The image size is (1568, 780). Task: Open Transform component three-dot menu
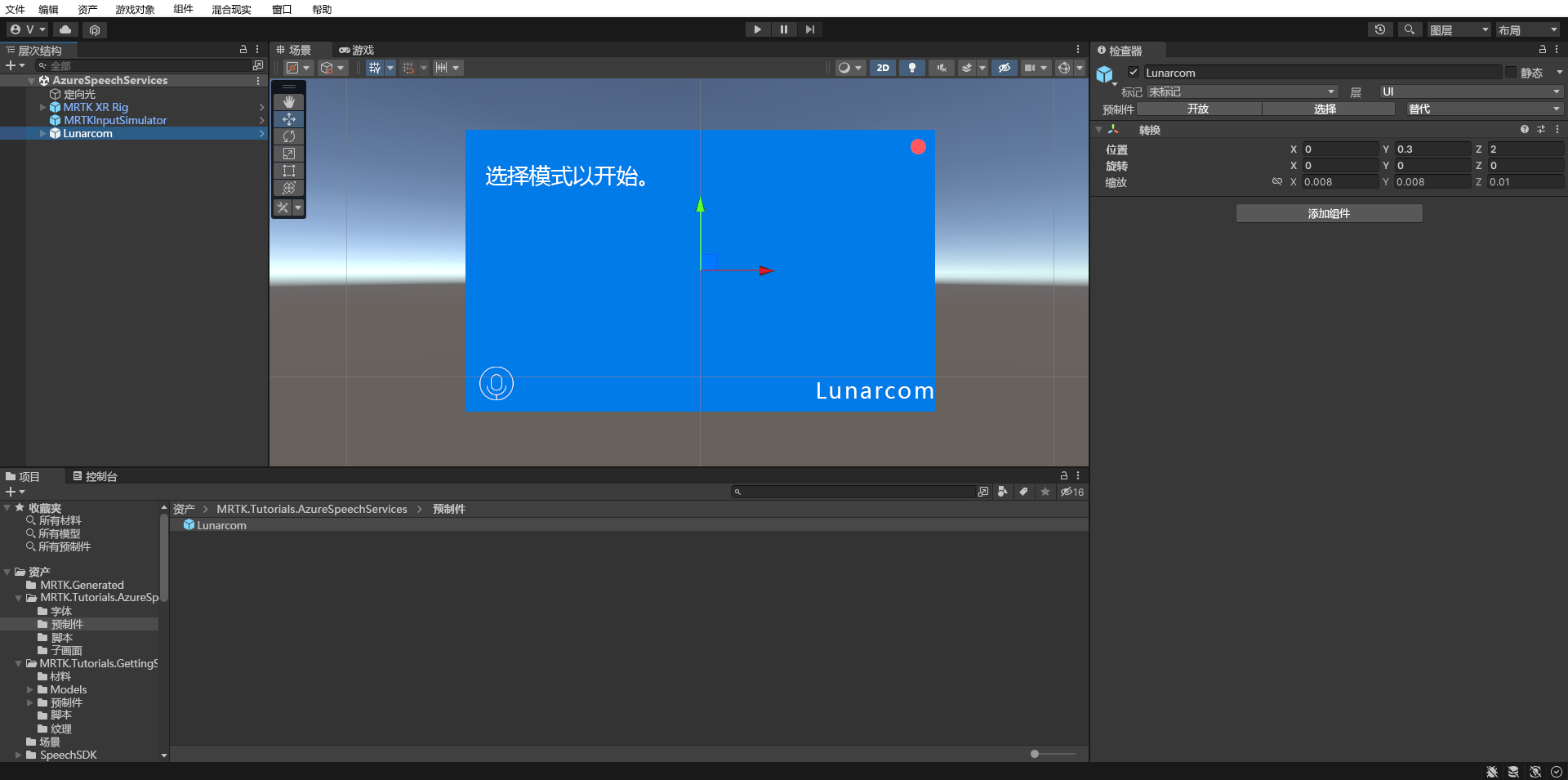(1557, 129)
